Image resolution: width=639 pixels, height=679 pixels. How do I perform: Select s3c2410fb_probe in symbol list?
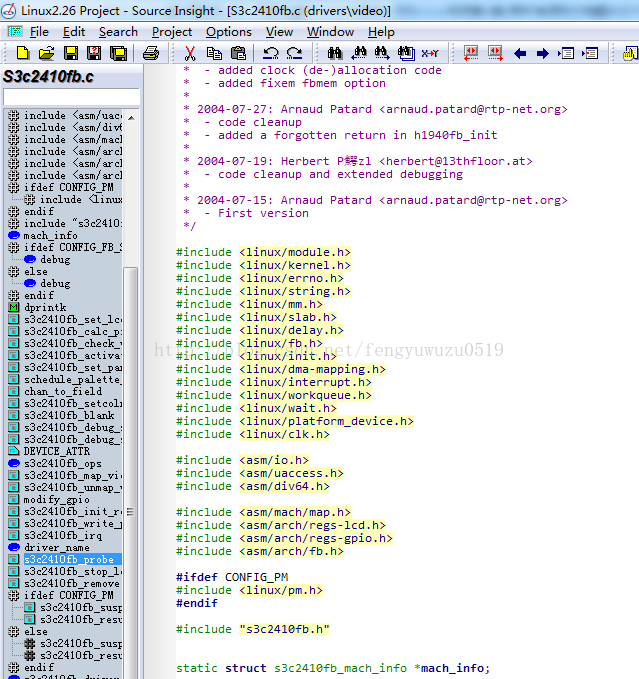pyautogui.click(x=69, y=559)
